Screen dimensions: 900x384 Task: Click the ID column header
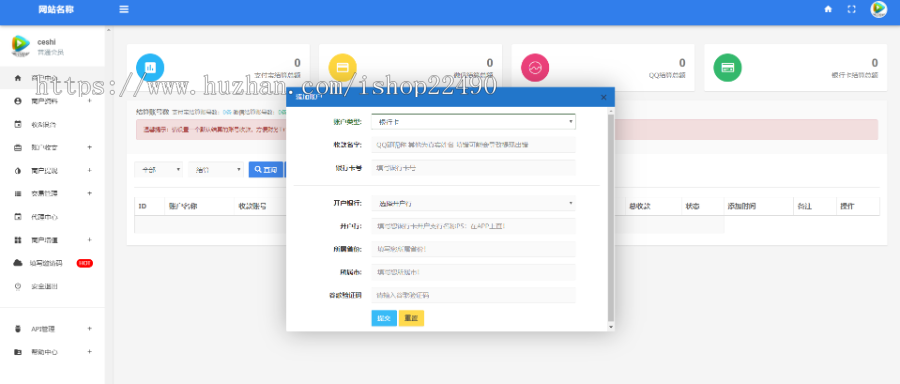pyautogui.click(x=142, y=206)
